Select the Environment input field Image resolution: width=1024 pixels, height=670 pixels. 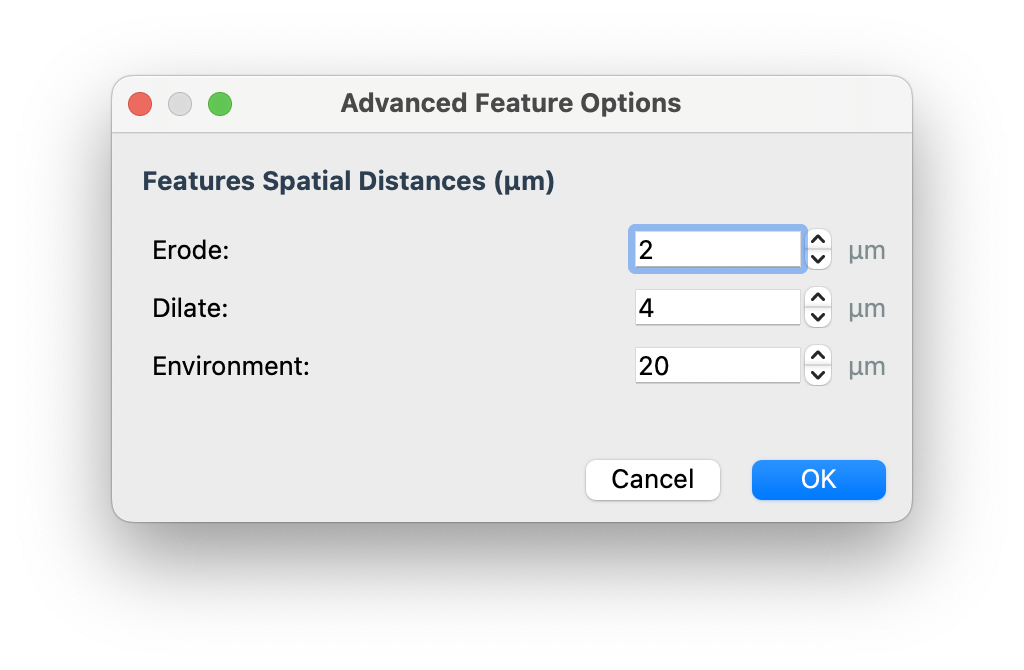pos(717,365)
